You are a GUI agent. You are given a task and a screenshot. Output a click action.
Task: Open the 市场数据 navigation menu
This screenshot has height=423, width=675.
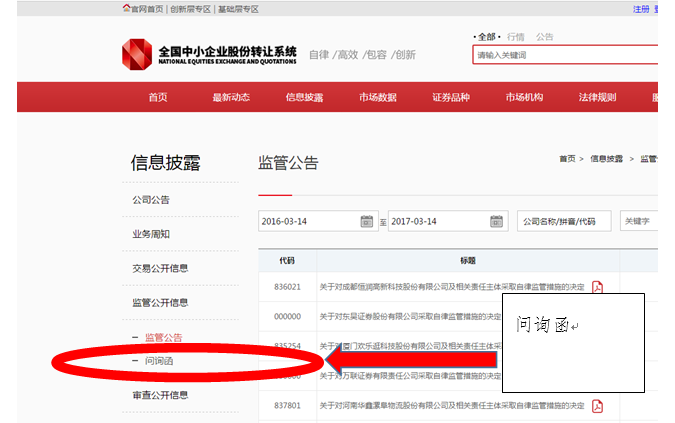pos(378,97)
